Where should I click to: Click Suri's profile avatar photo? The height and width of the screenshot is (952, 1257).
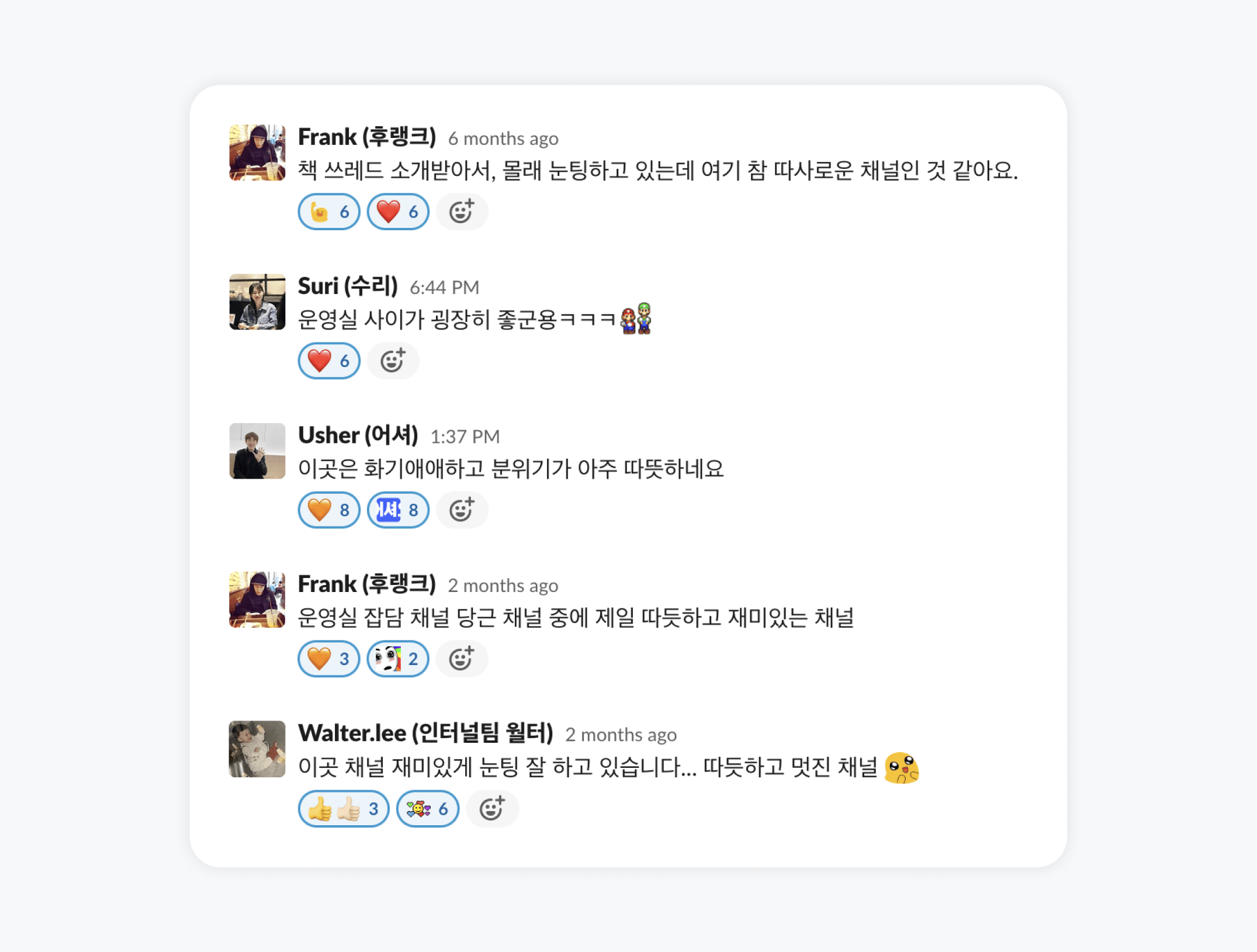click(x=257, y=302)
